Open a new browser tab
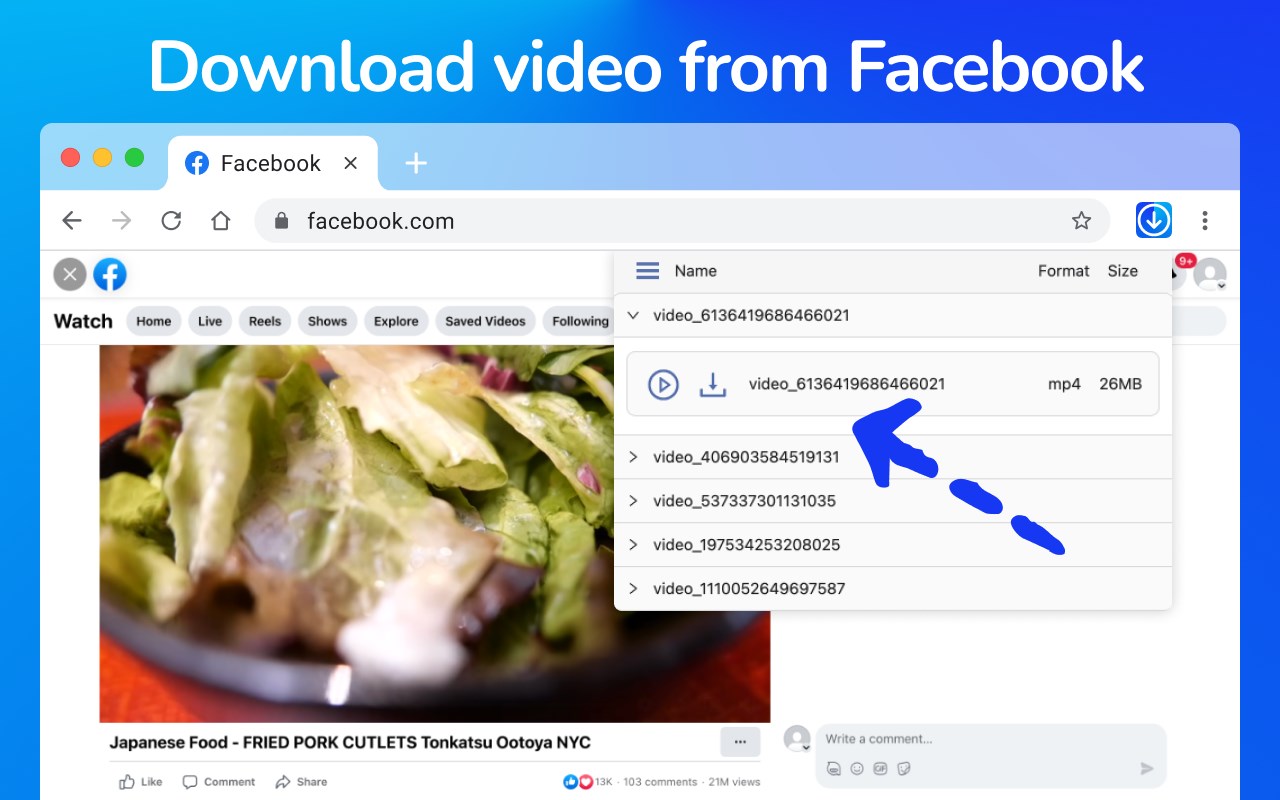The image size is (1280, 800). tap(416, 163)
